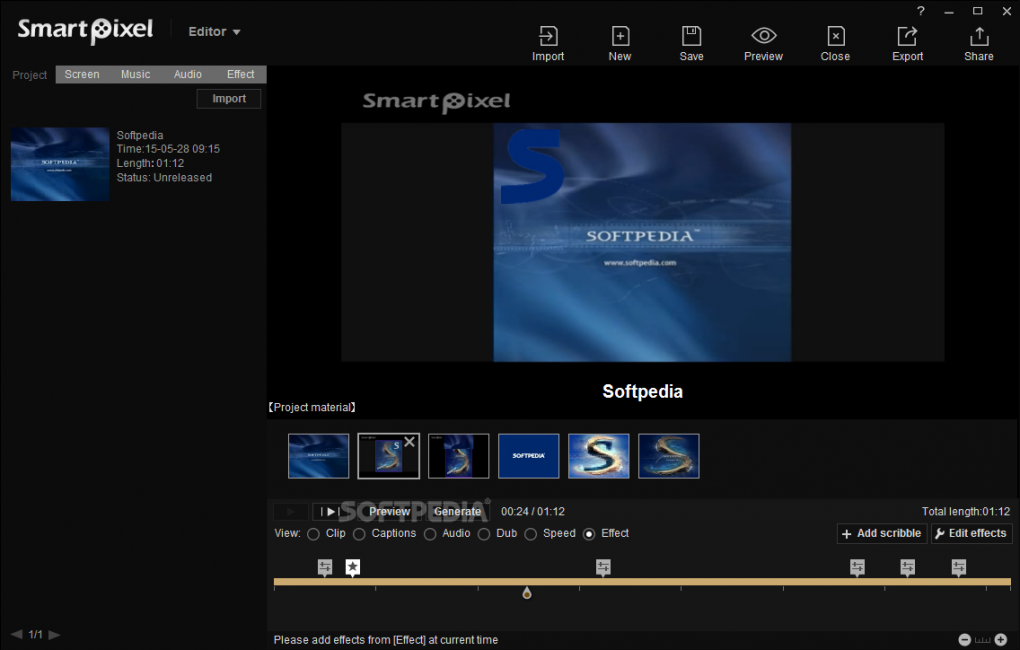The width and height of the screenshot is (1020, 650).
Task: Select the Effect view radio button
Action: 589,534
